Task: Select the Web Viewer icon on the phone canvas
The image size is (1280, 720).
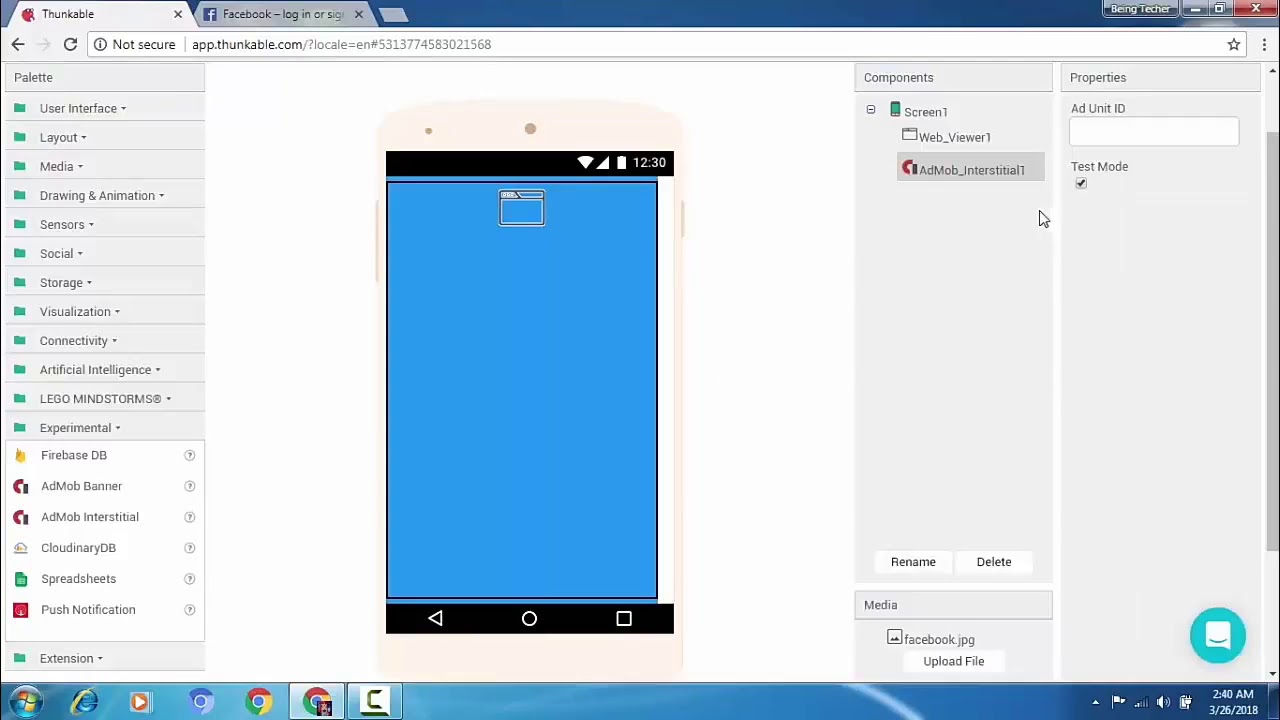Action: pyautogui.click(x=522, y=208)
